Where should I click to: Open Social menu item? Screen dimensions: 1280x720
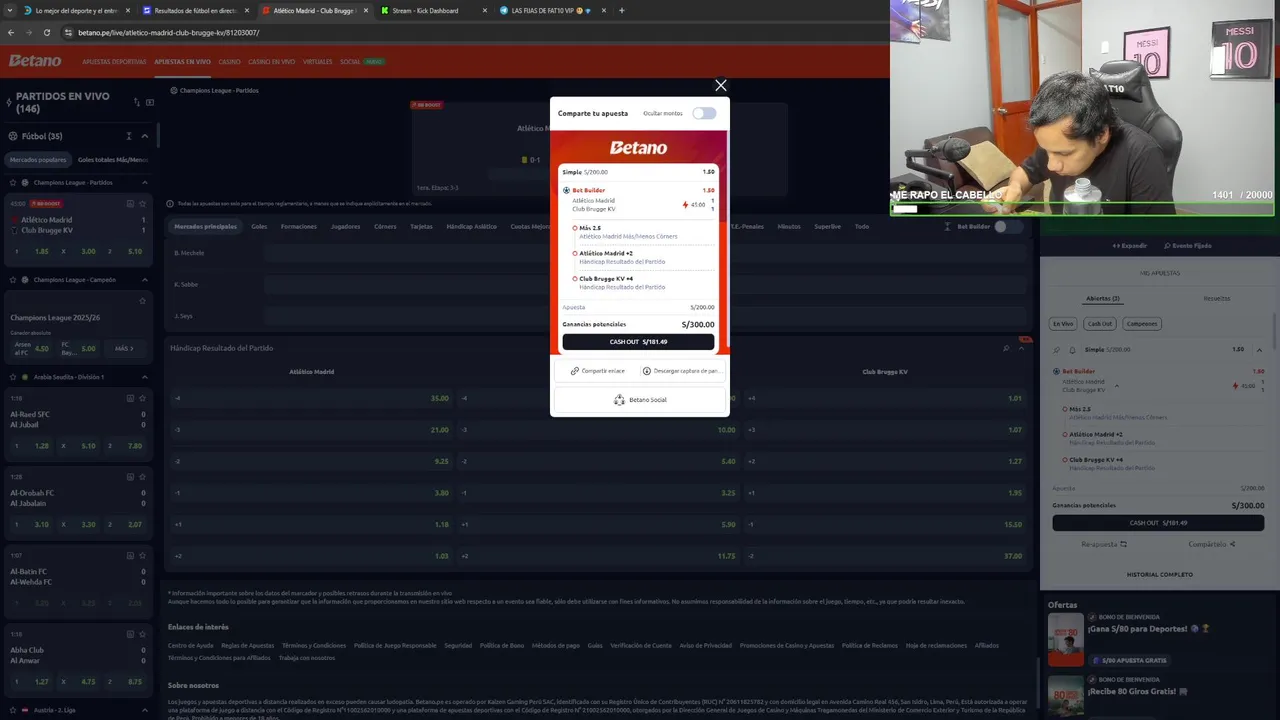(350, 62)
